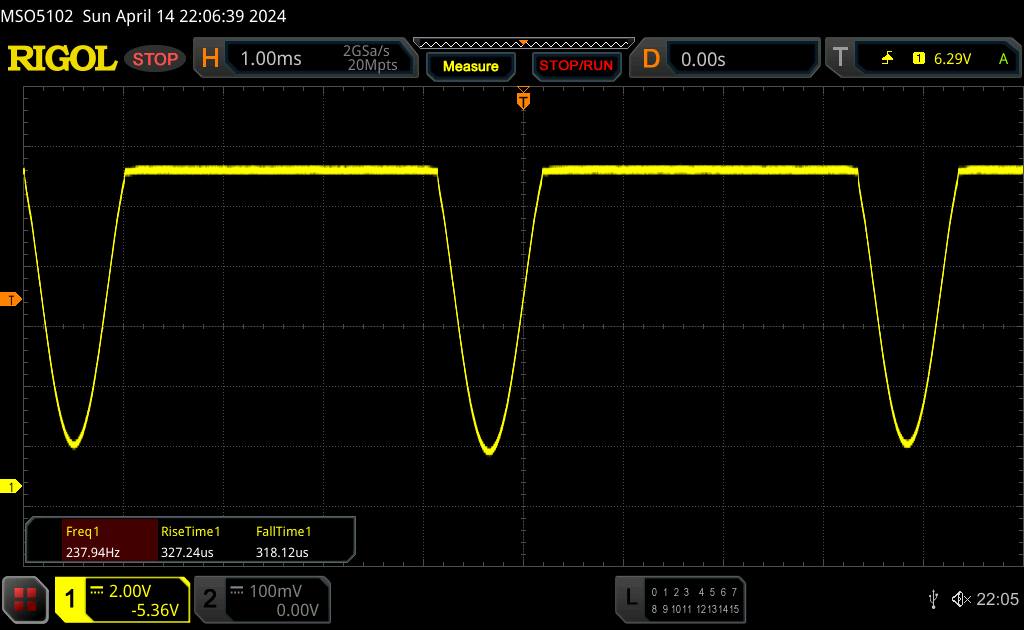Image resolution: width=1024 pixels, height=630 pixels.
Task: Open the delay D settings
Action: (651, 59)
